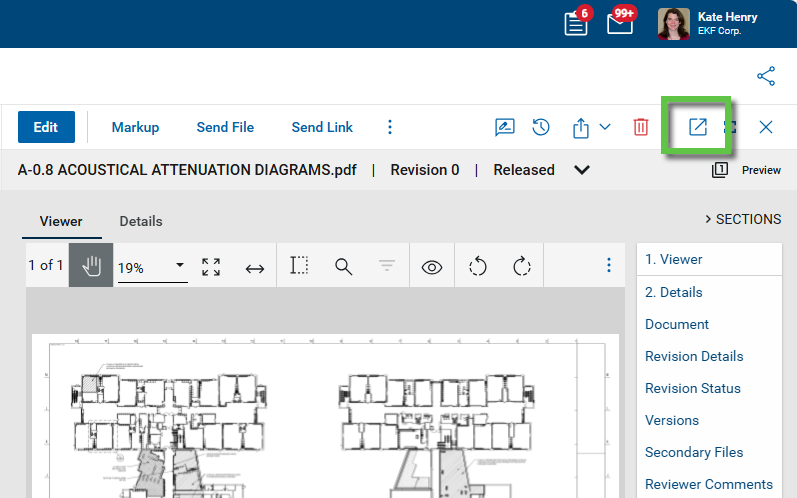Rotate the drawing counterclockwise

coord(477,266)
